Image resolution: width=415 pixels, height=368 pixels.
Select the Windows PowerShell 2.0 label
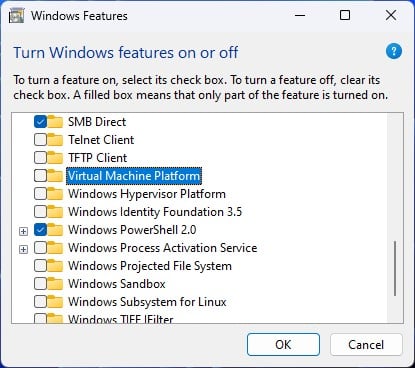[132, 230]
